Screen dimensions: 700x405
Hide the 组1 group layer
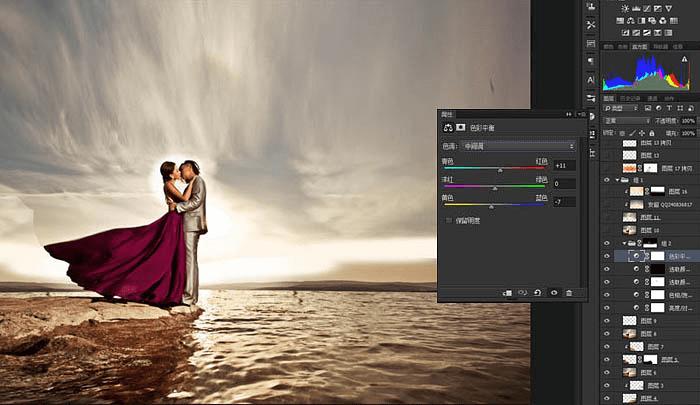click(x=606, y=180)
